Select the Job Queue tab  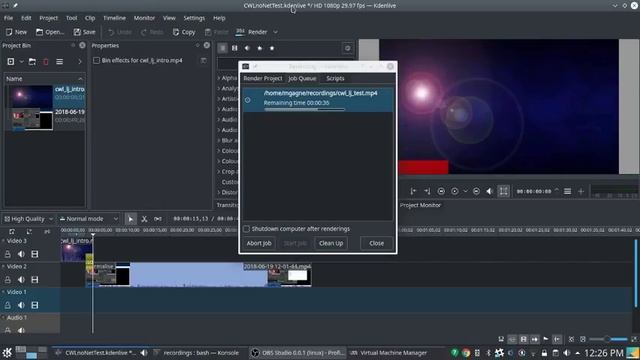coord(302,78)
